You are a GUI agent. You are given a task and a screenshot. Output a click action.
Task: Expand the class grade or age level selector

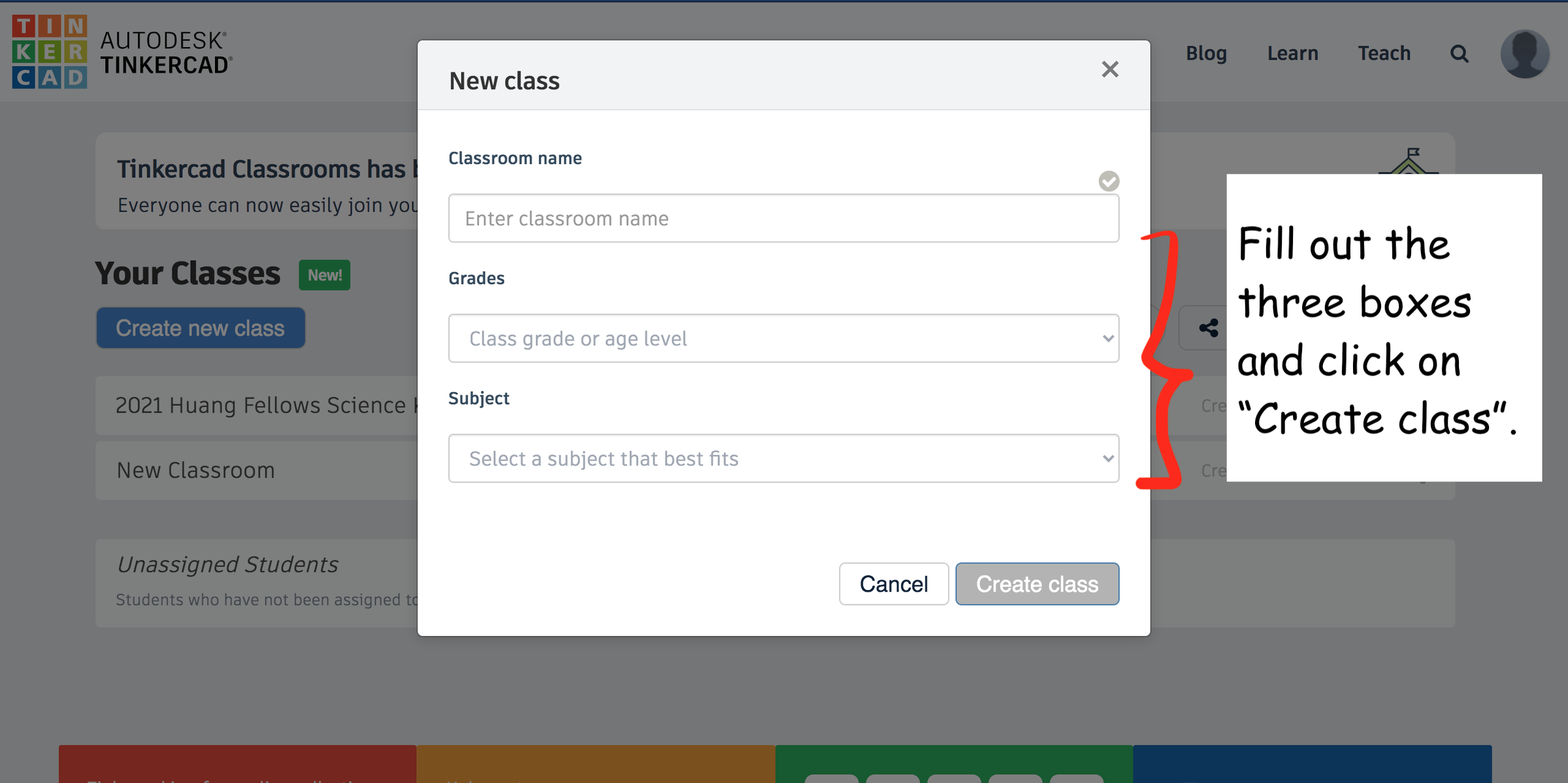click(783, 338)
